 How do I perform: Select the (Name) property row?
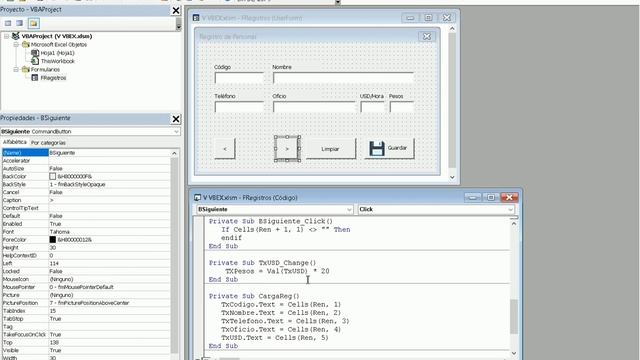click(86, 153)
